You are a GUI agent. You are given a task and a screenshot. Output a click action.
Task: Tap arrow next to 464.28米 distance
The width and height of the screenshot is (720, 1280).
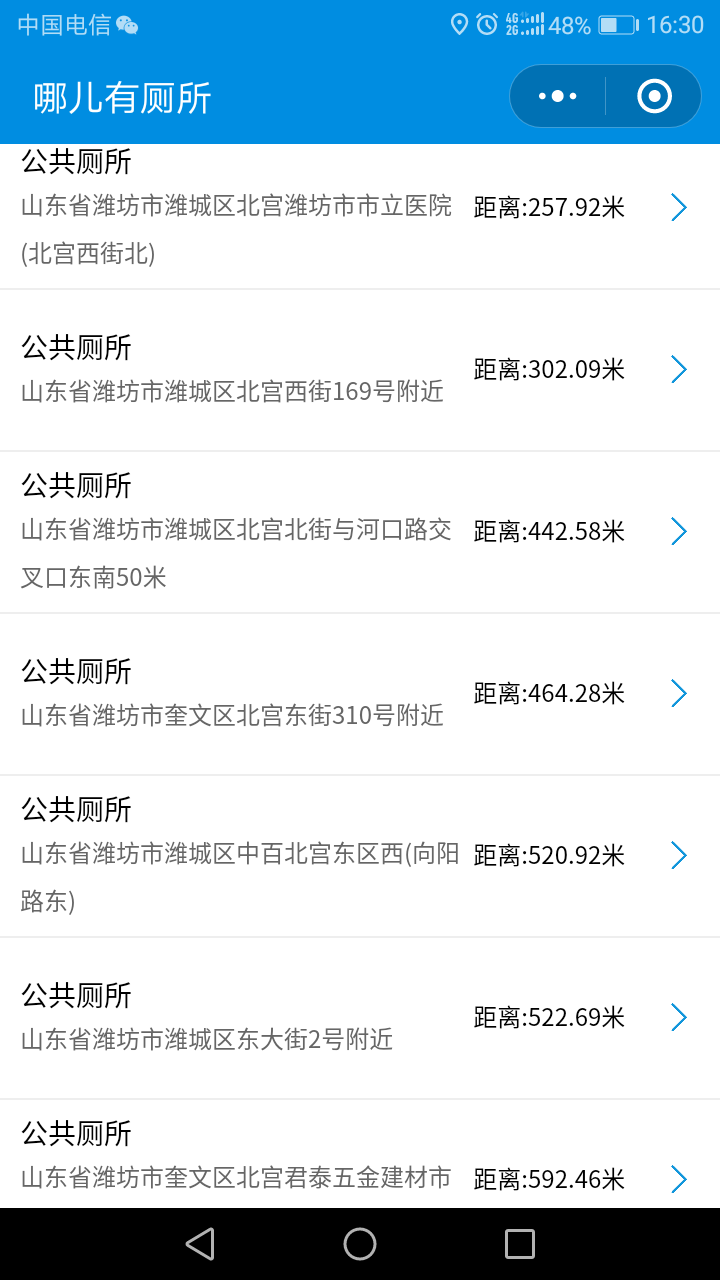[679, 694]
